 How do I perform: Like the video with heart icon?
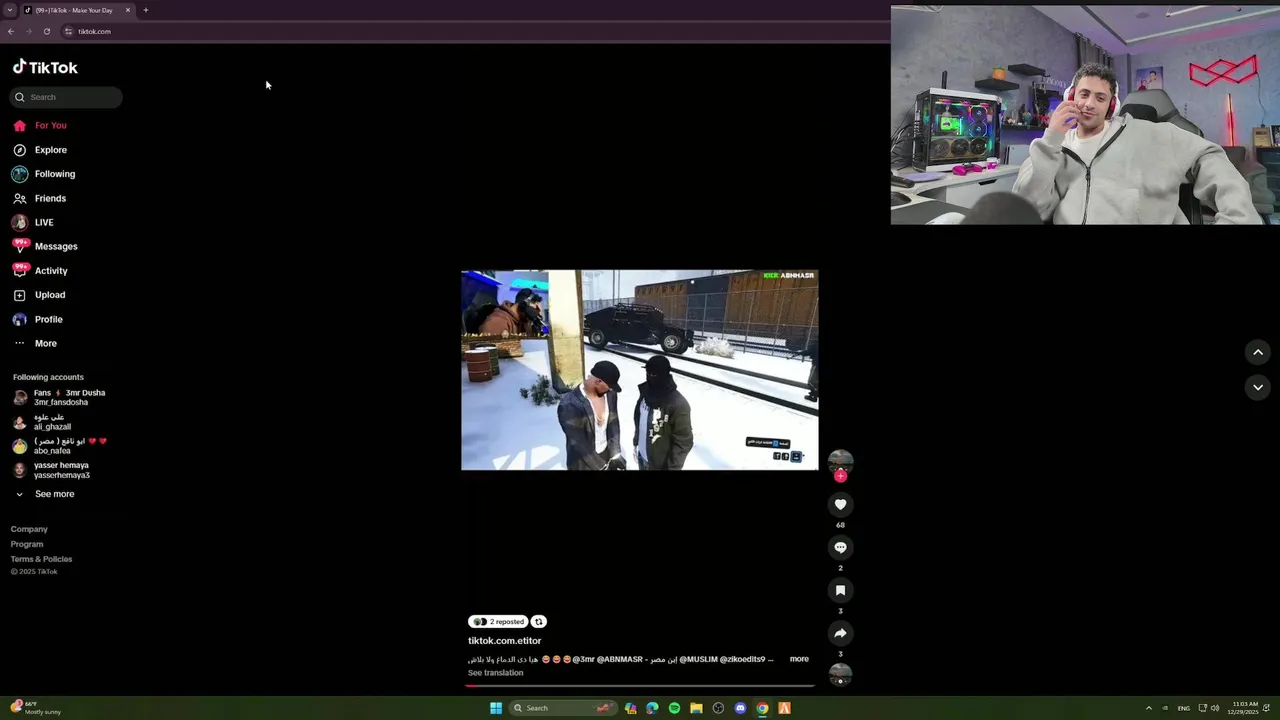tap(840, 504)
